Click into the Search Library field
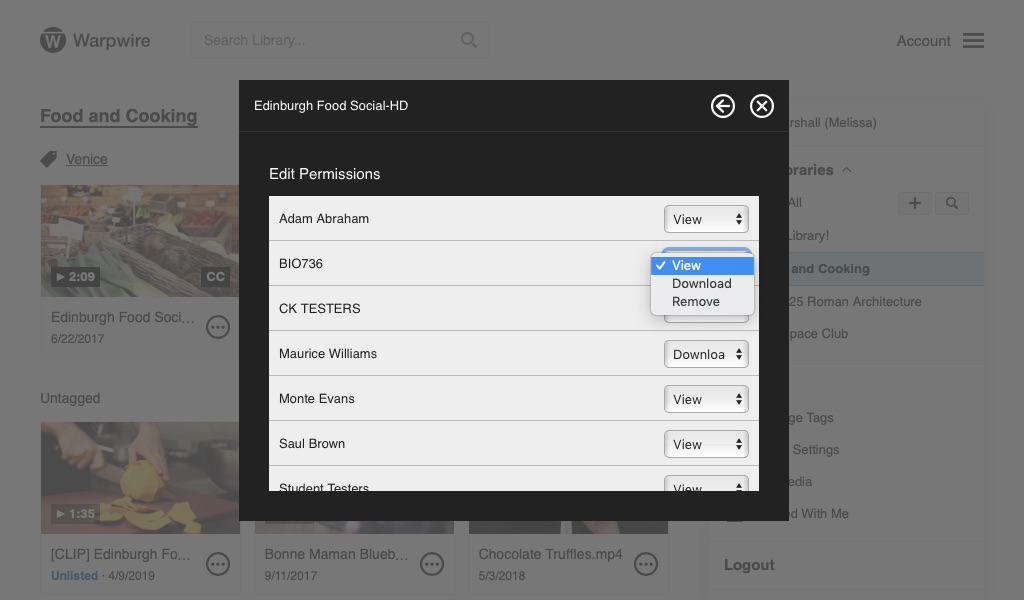Screen dimensions: 1024x600 coord(339,40)
